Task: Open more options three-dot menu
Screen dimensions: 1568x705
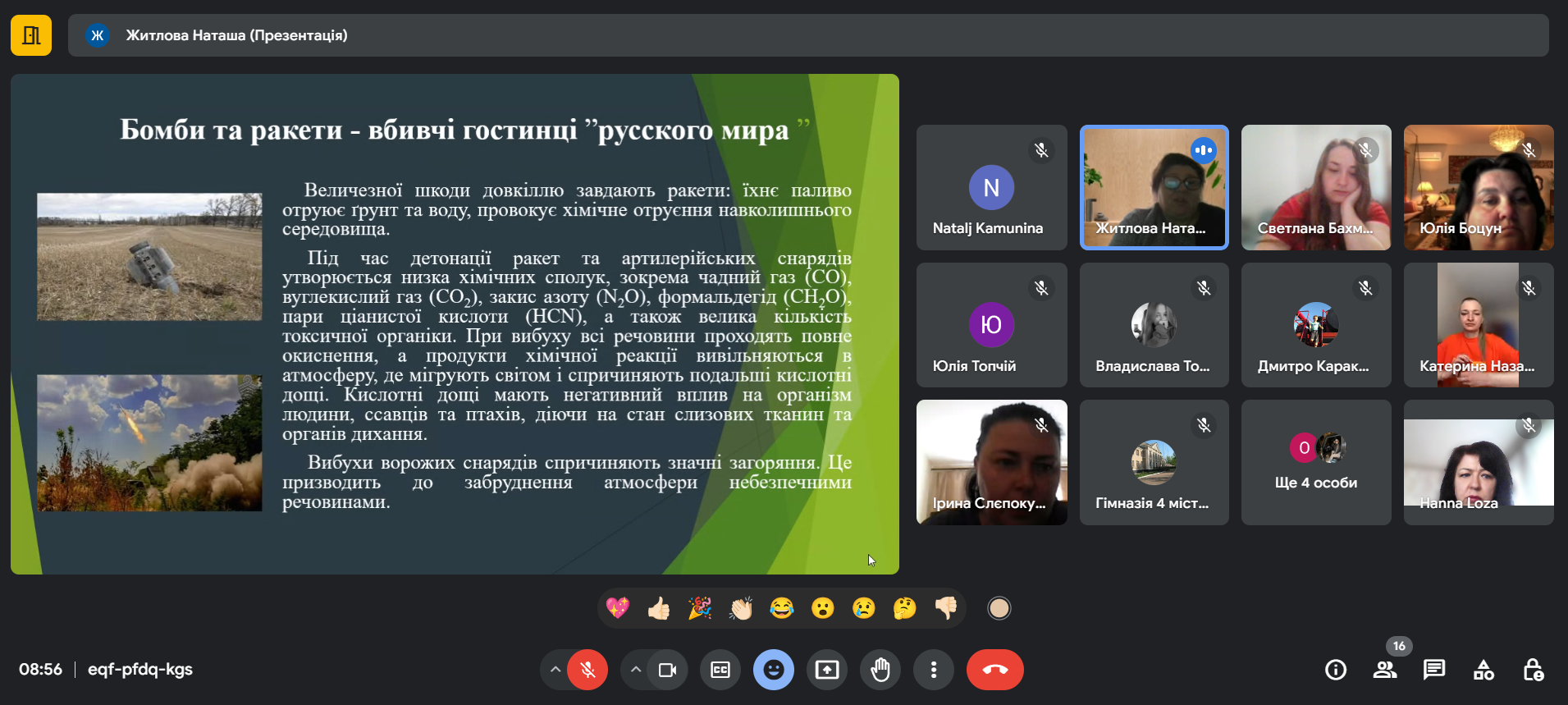Action: (x=933, y=670)
